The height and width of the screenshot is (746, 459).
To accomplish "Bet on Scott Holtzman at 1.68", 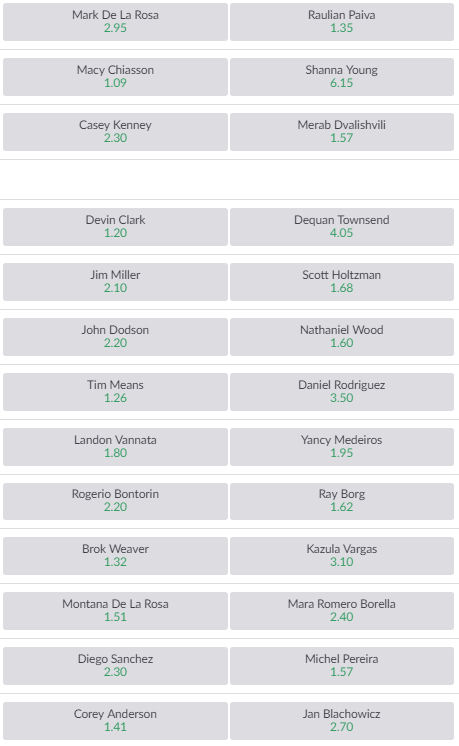I will [x=342, y=282].
